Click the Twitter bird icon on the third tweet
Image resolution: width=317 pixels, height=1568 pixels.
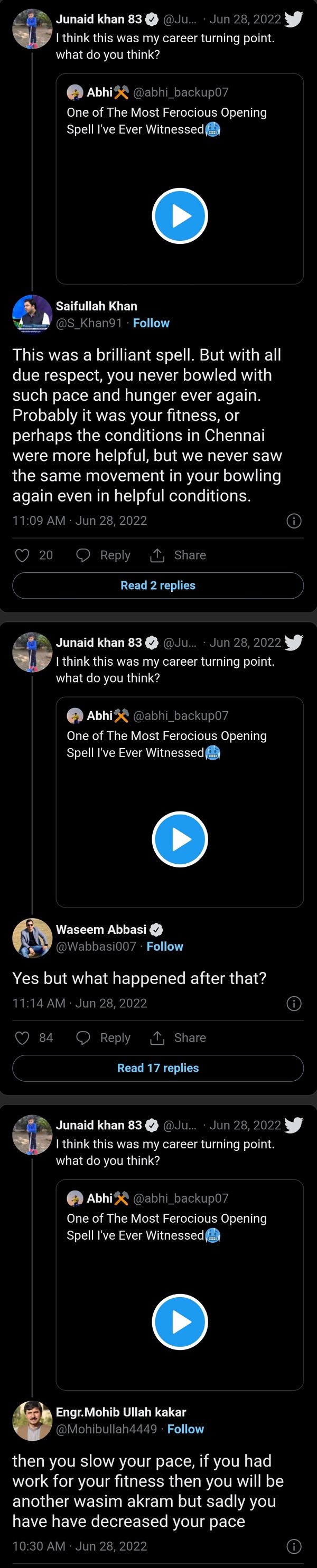tap(294, 1126)
